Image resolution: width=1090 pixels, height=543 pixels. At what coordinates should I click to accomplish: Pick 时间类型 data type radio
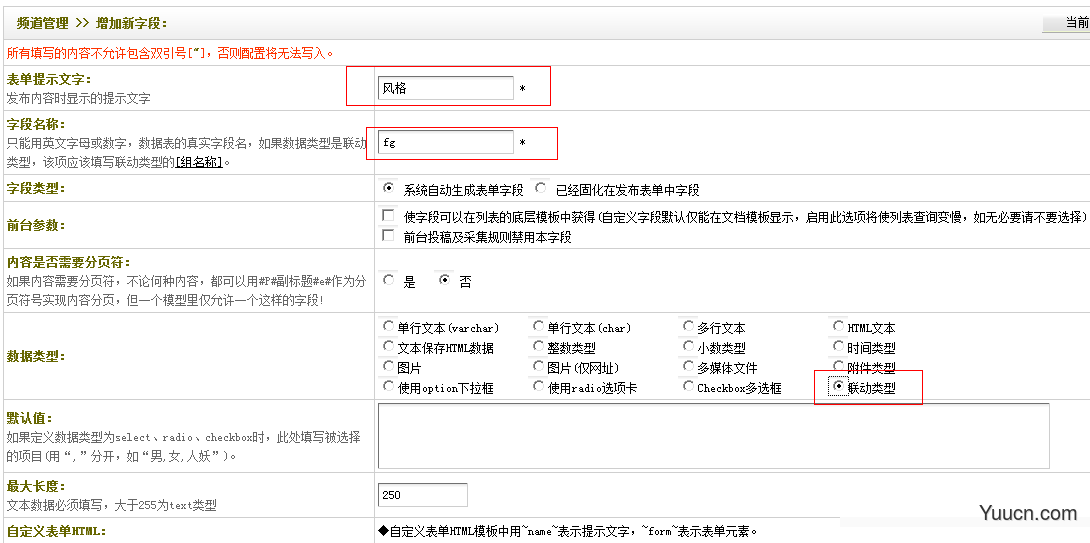click(839, 347)
